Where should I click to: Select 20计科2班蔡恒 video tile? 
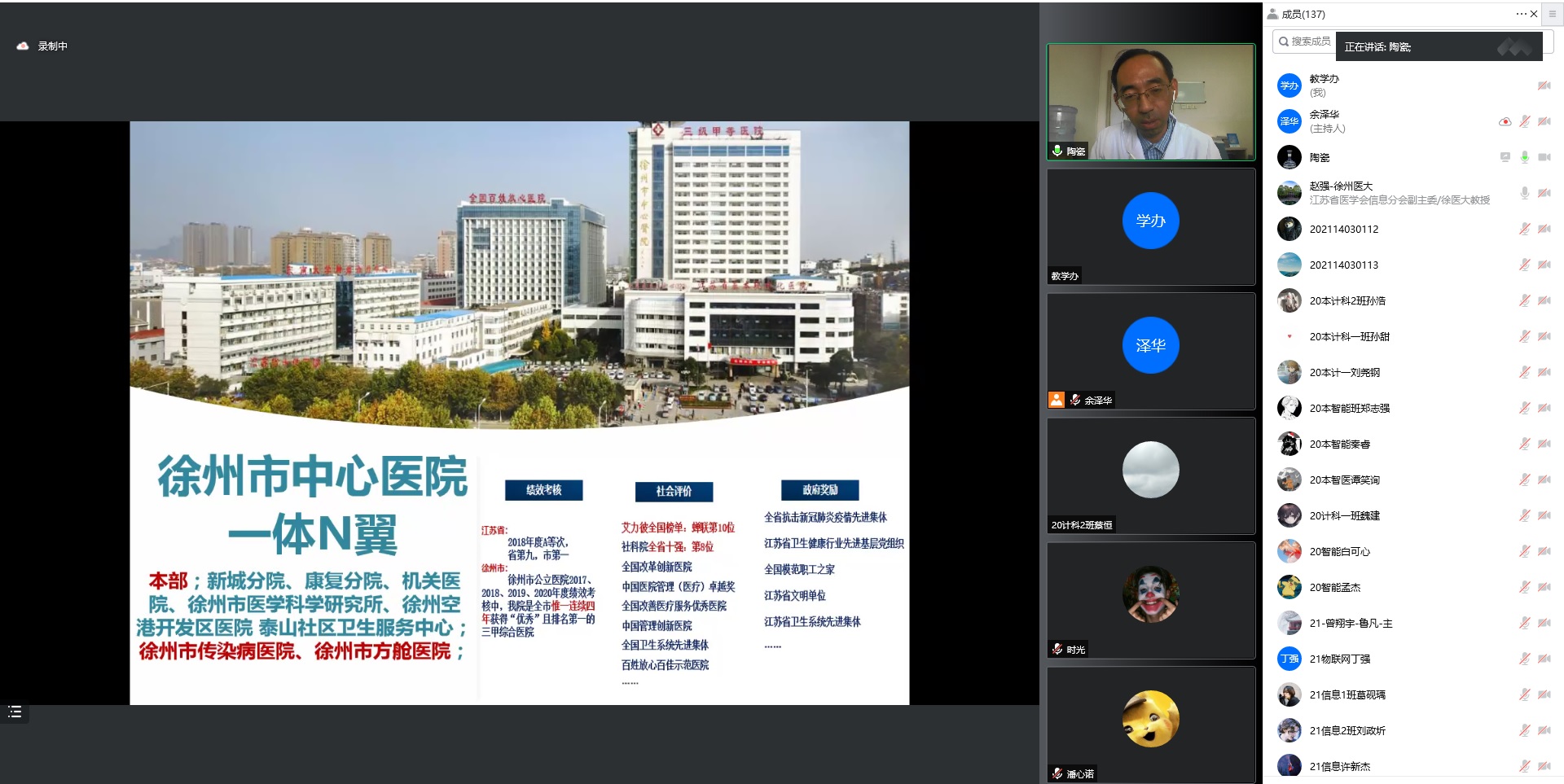tap(1151, 475)
